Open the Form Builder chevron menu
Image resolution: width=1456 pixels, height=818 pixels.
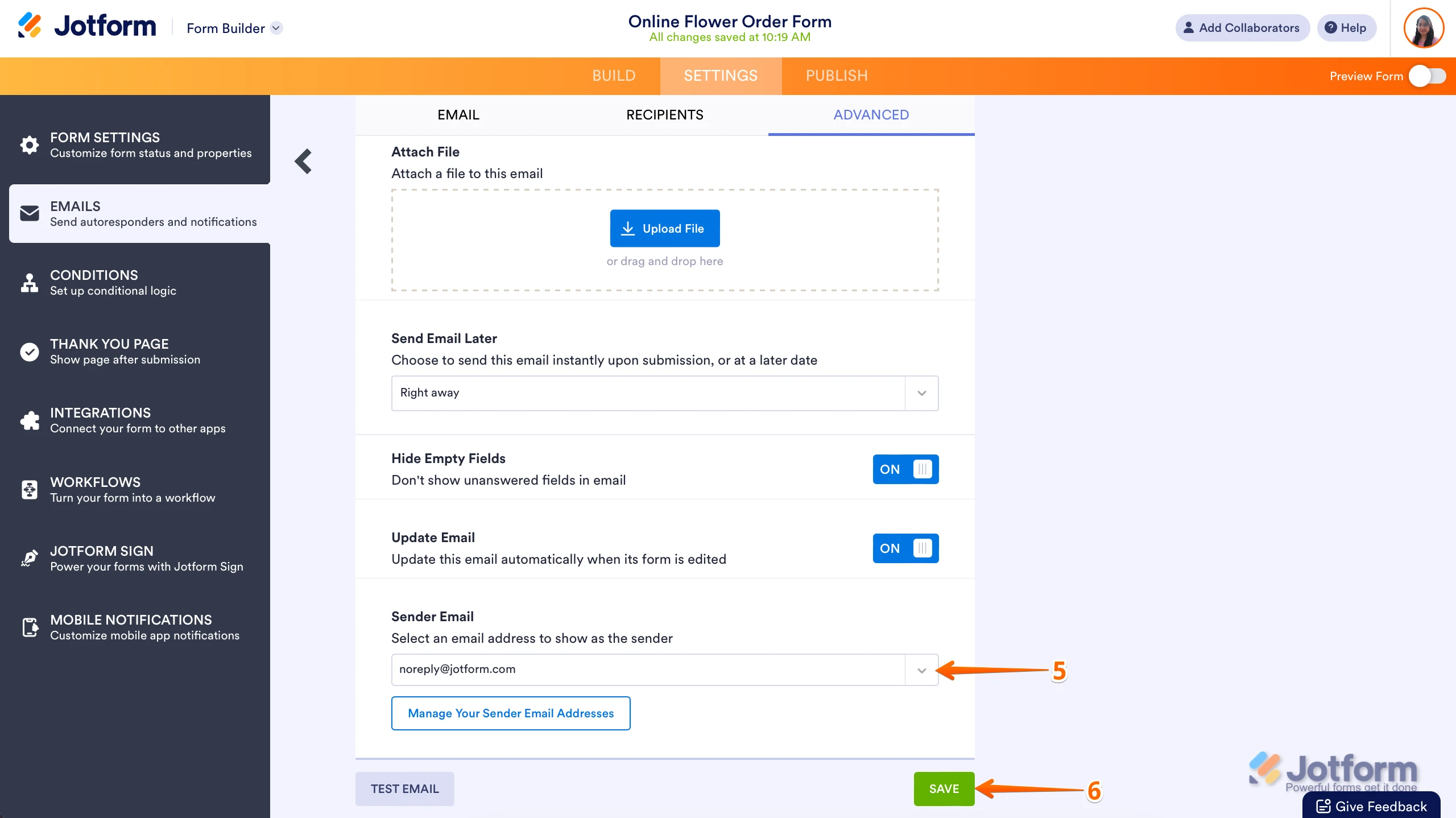click(x=278, y=28)
